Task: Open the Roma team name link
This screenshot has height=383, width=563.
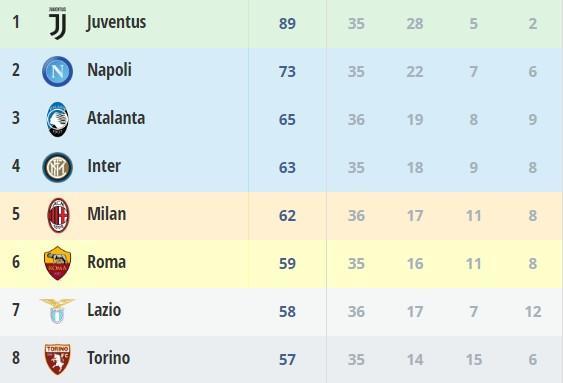Action: tap(107, 262)
